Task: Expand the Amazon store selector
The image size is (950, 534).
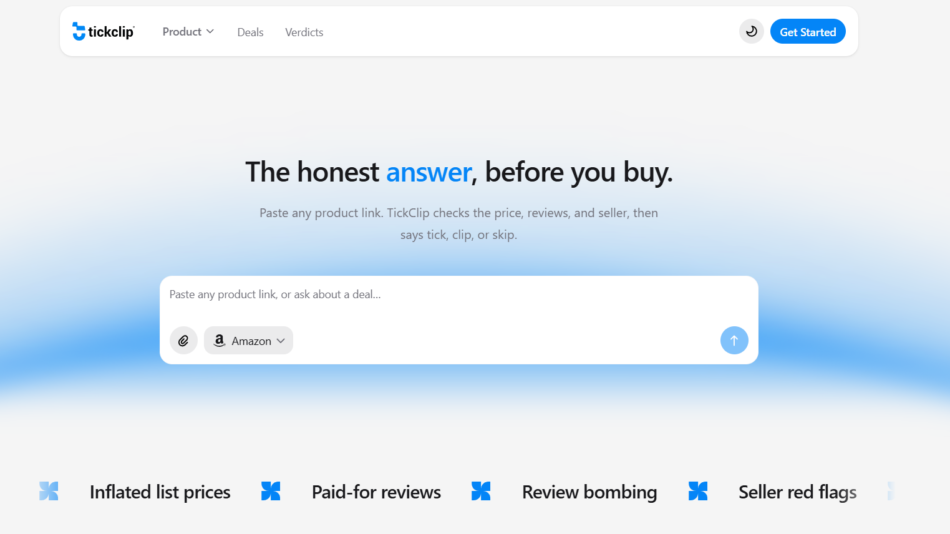Action: click(248, 341)
